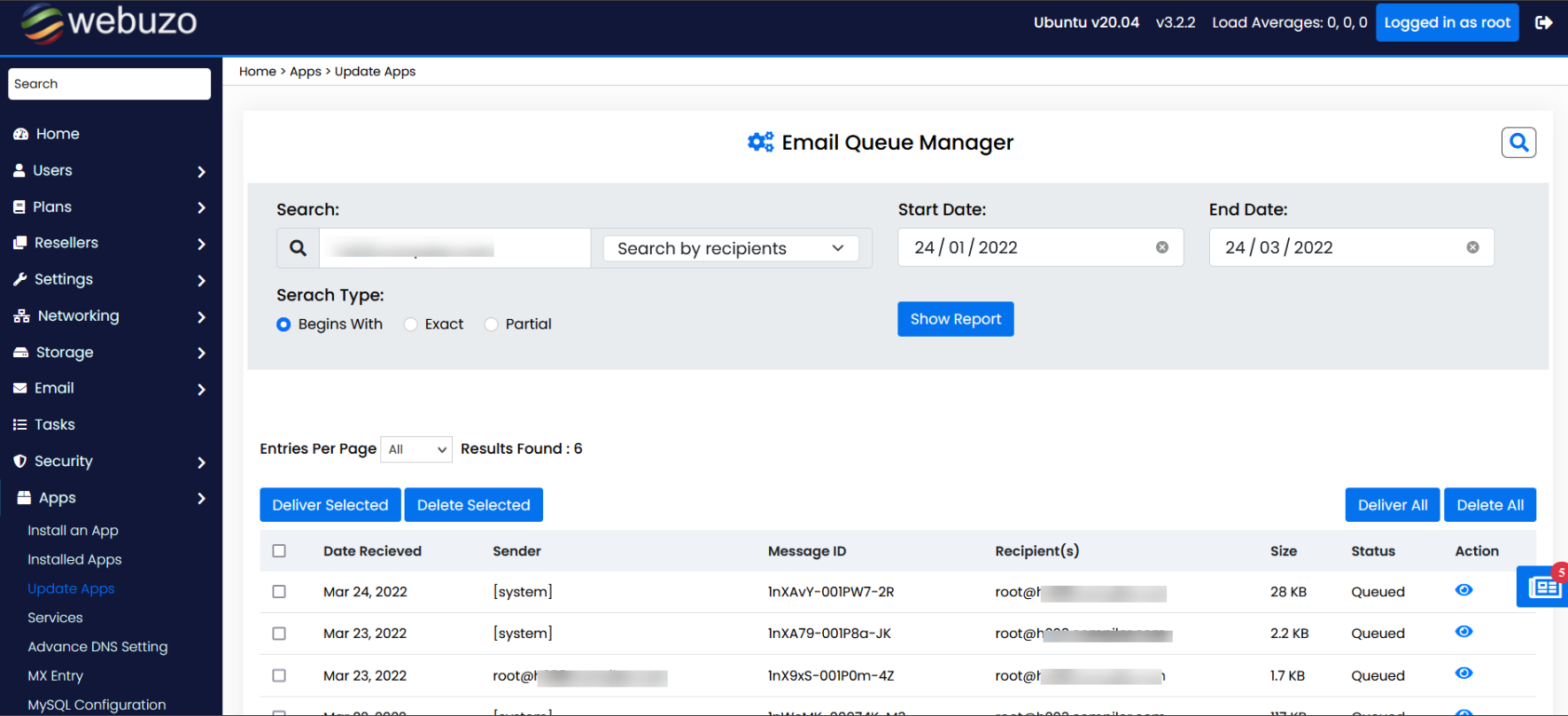Click the search magnifier beside search field
Screen dimensions: 1568x716
pos(299,248)
